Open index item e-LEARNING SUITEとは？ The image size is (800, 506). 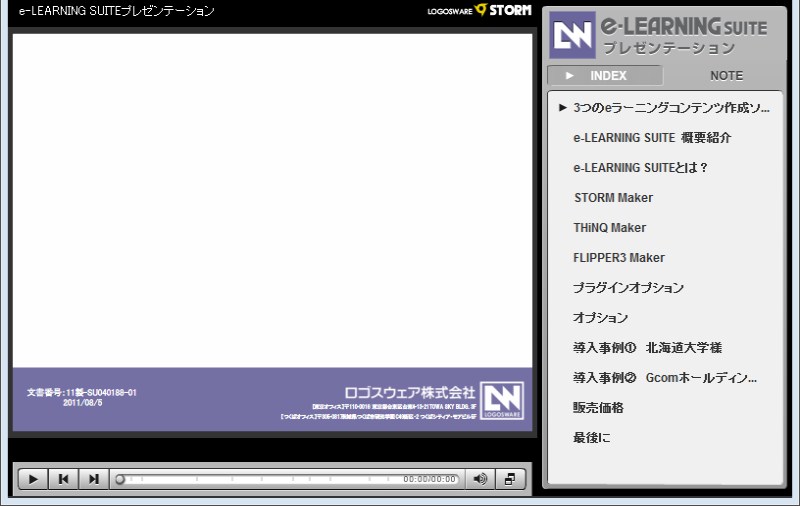(640, 168)
